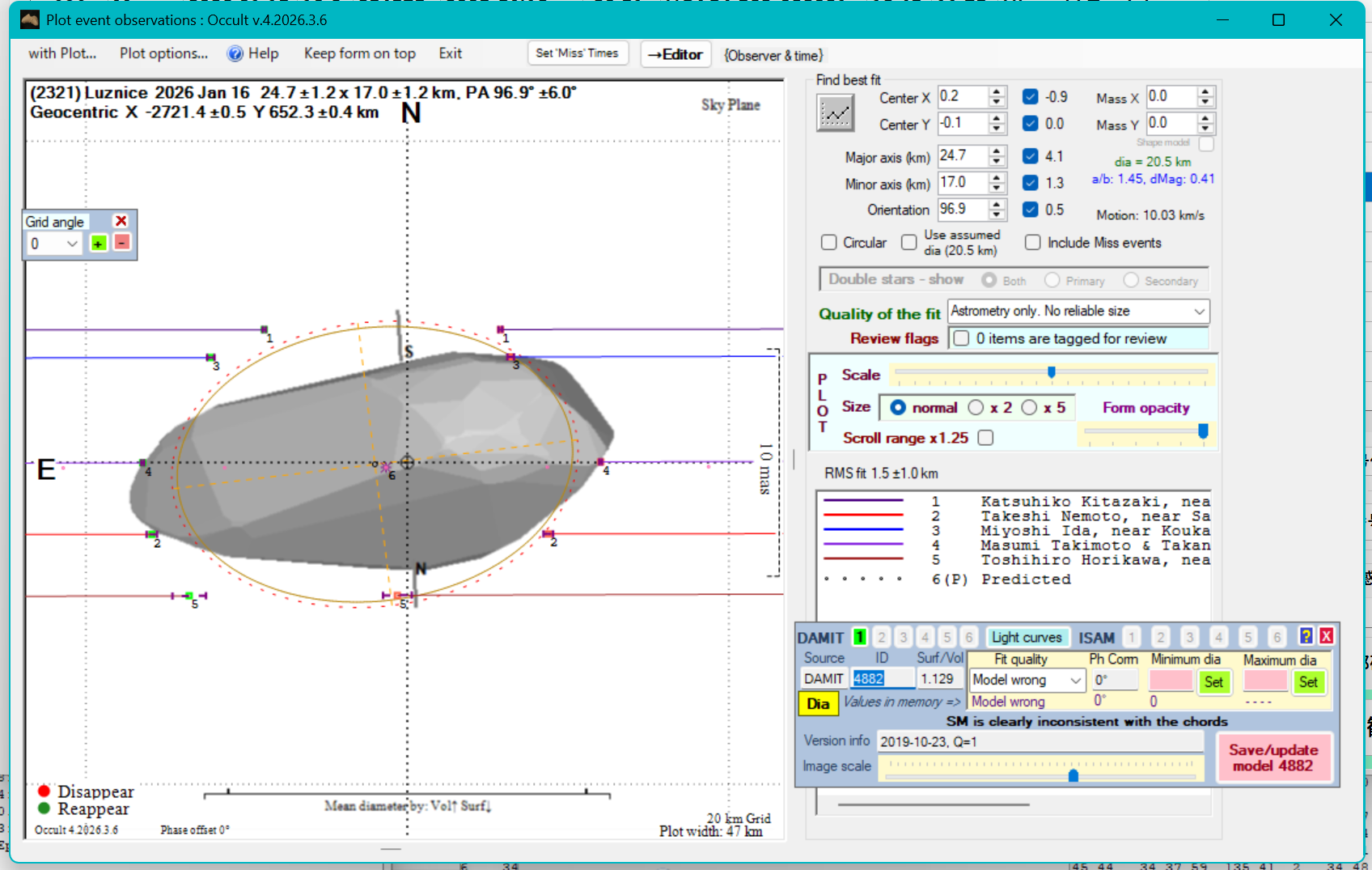Close the DAMIT shape model panel

click(x=1327, y=636)
